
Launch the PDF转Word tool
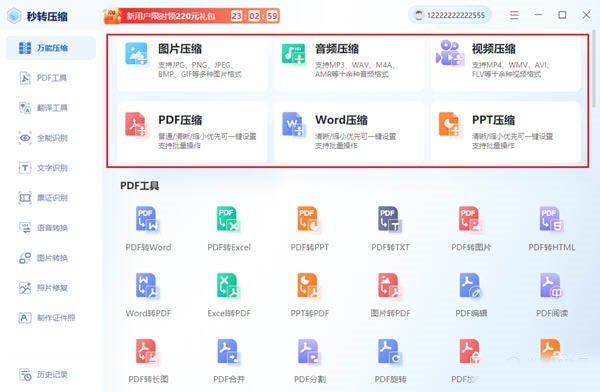point(148,229)
